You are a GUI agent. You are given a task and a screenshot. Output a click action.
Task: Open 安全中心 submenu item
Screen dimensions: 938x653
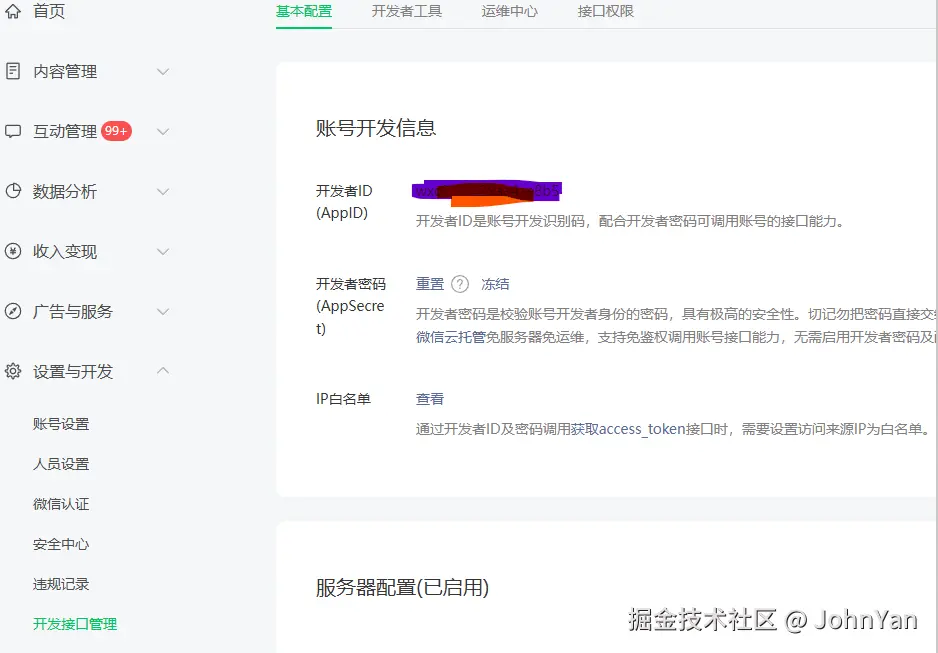point(61,544)
